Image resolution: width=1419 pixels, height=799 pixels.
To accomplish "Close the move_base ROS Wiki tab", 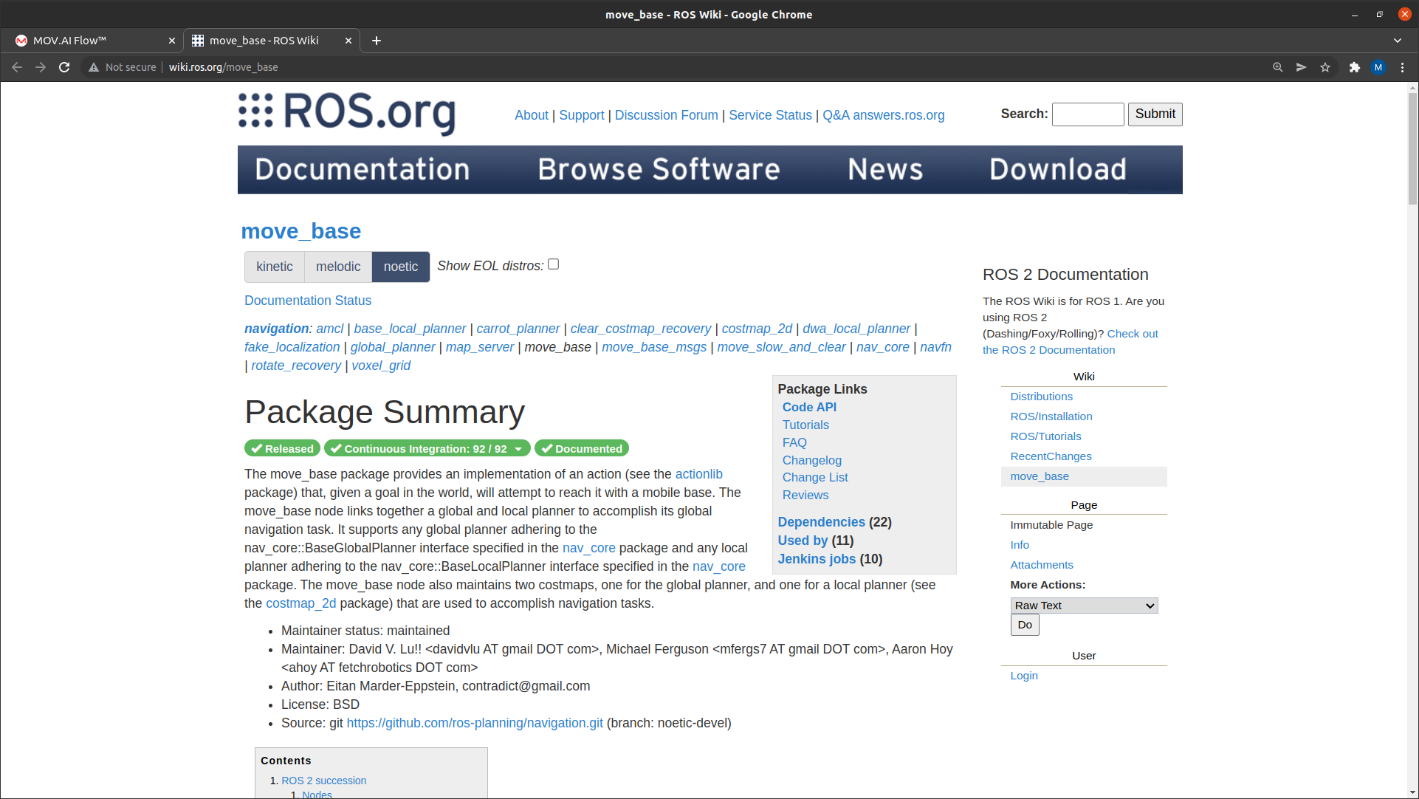I will (x=349, y=40).
